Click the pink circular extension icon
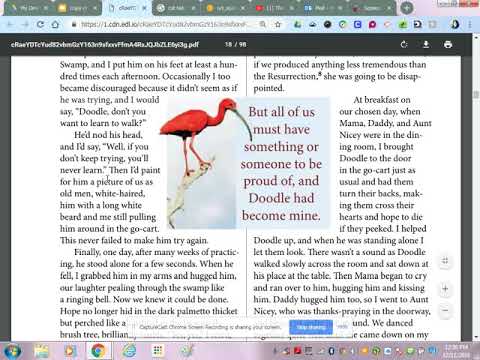The image size is (480, 360). tap(373, 24)
